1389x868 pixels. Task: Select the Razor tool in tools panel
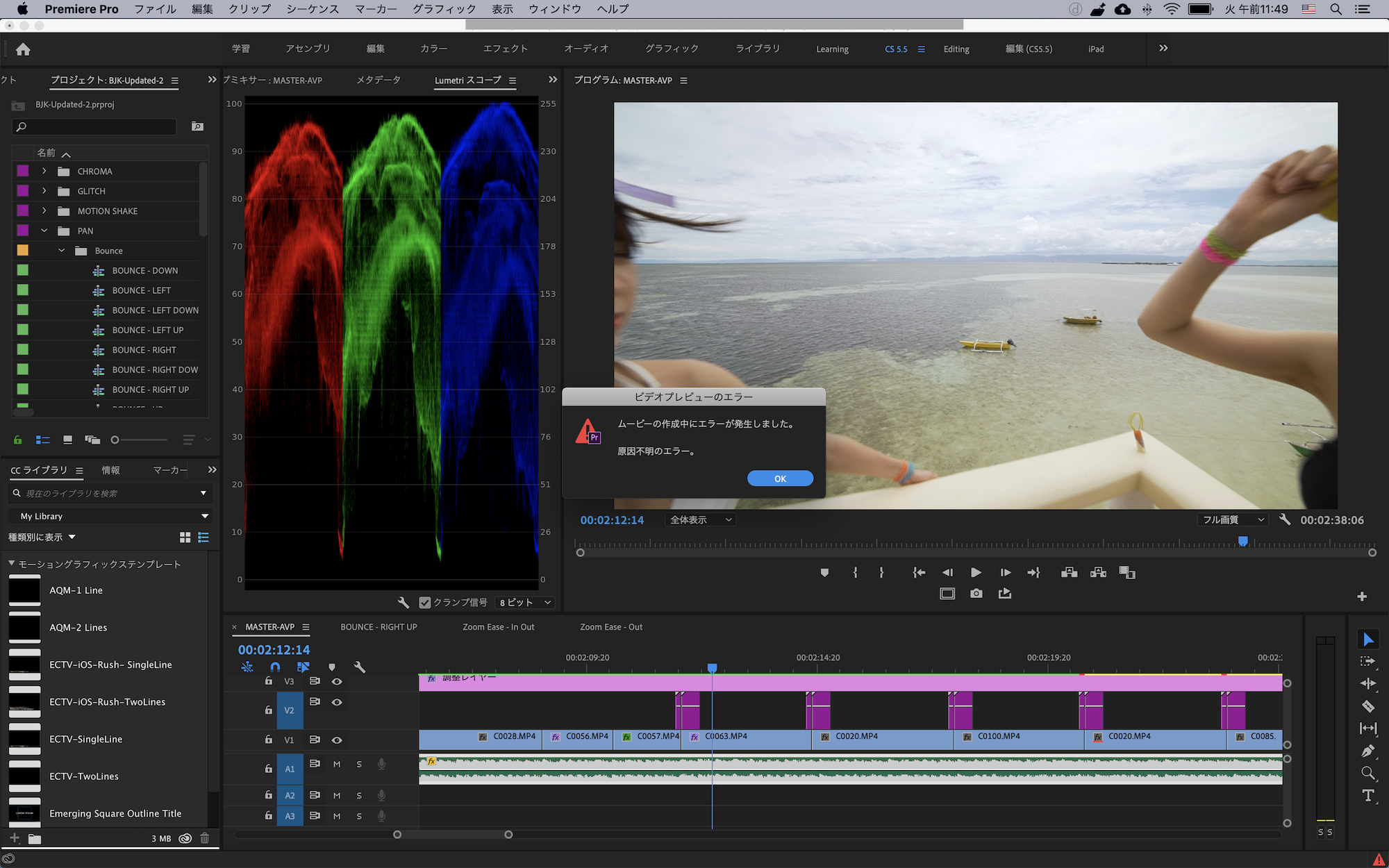click(1367, 706)
